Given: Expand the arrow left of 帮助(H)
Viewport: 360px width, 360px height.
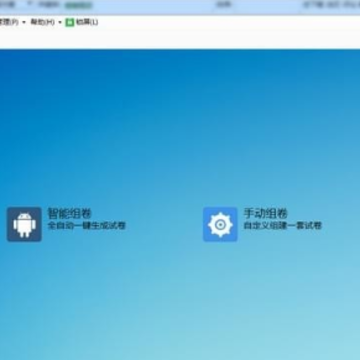Looking at the screenshot, I should 24,23.
